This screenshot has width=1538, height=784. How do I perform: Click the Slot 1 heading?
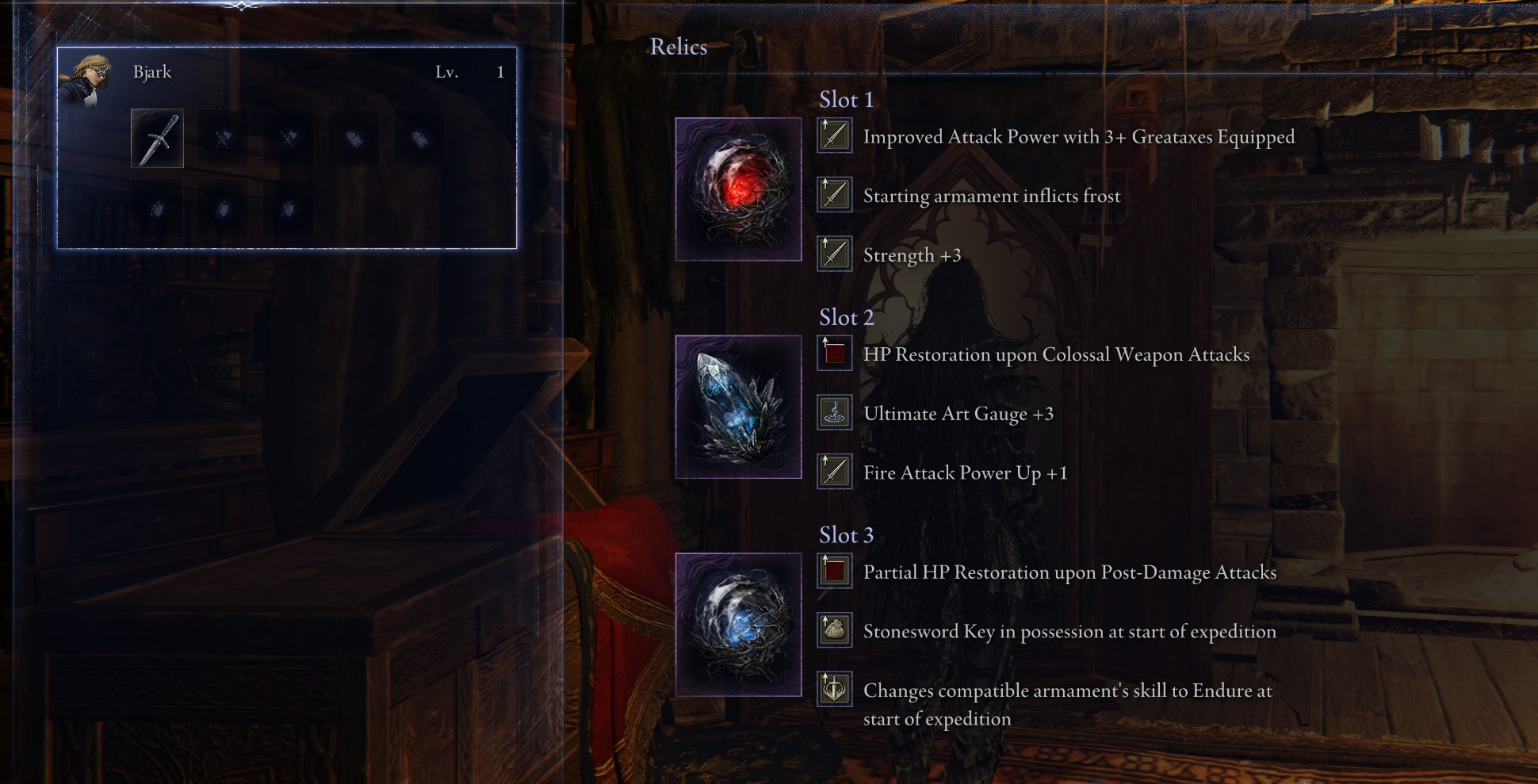846,100
